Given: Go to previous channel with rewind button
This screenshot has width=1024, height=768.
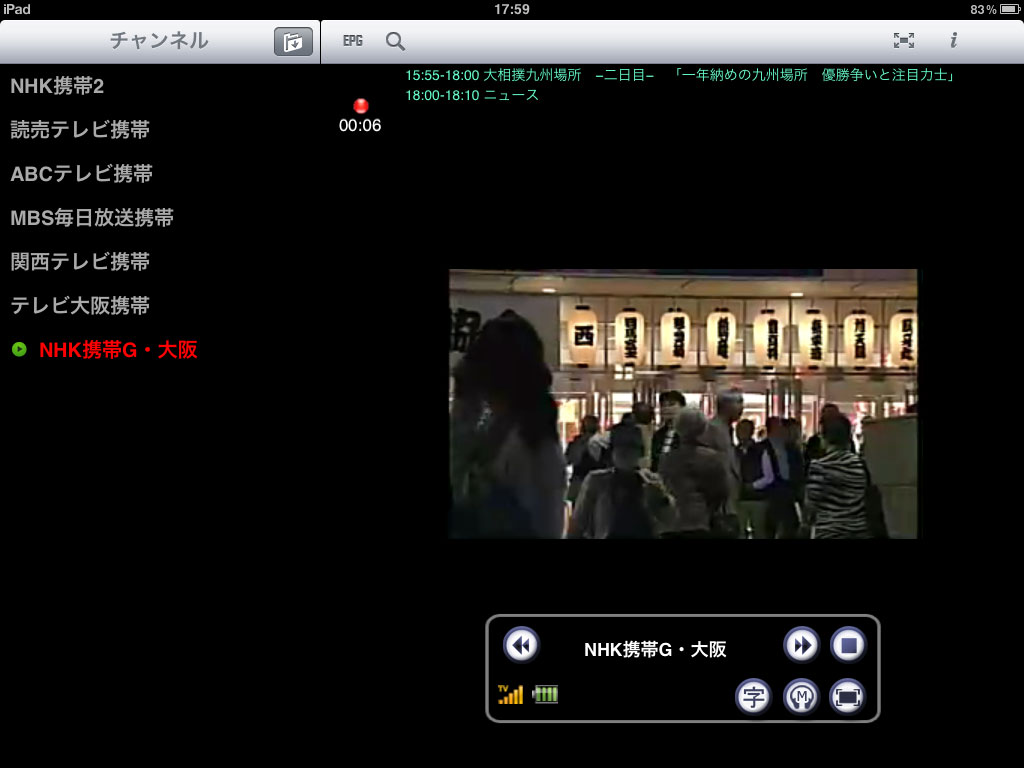Looking at the screenshot, I should 521,645.
